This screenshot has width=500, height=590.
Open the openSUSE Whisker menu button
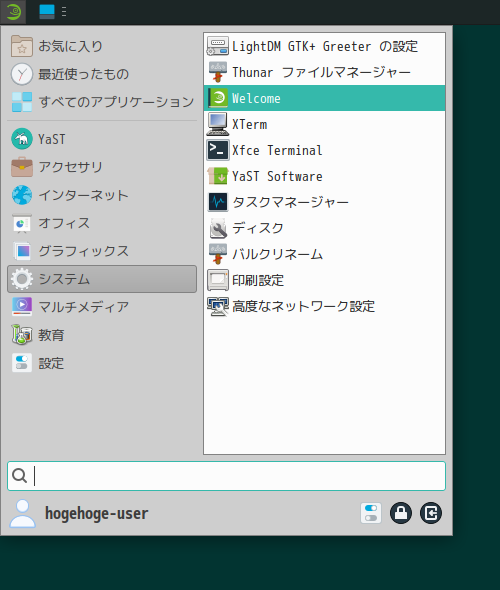(x=14, y=12)
